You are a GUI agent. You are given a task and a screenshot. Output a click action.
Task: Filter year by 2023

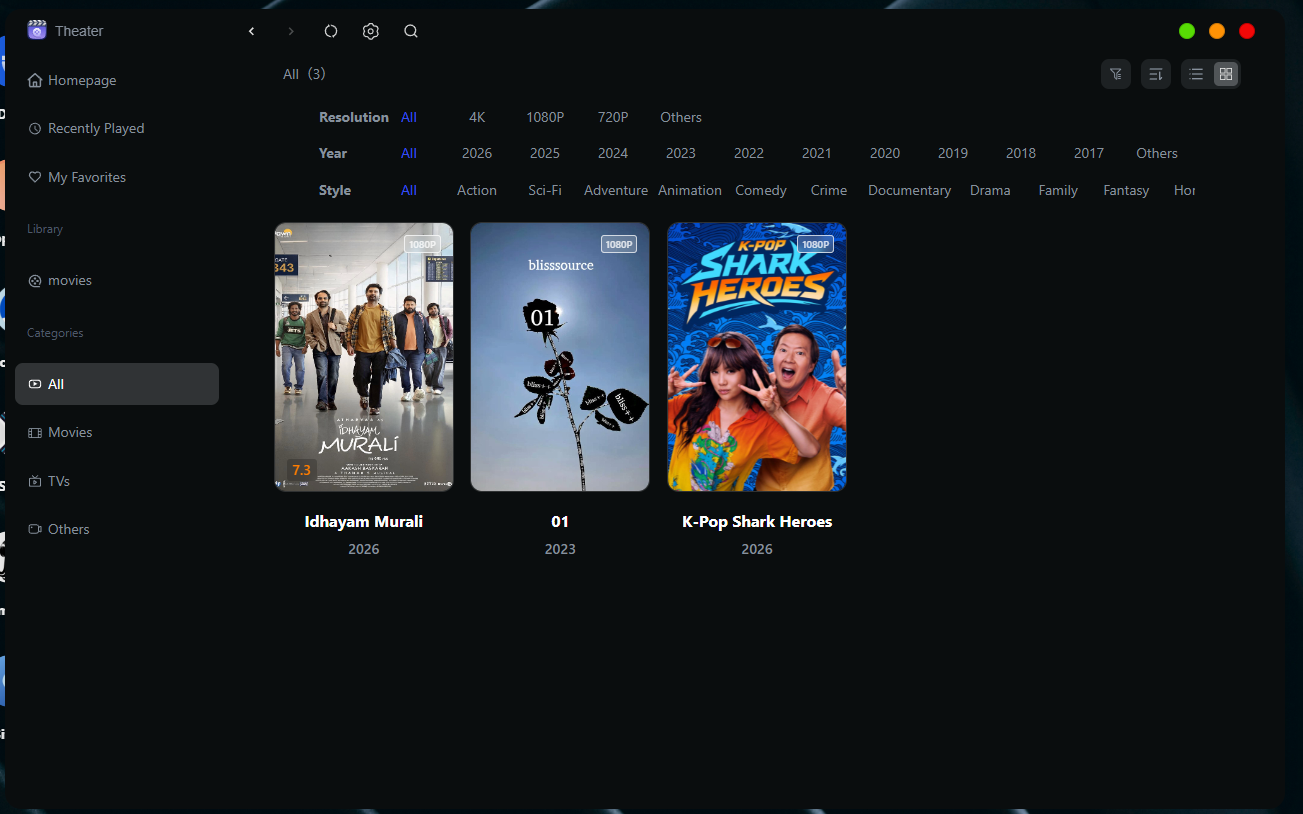point(681,153)
